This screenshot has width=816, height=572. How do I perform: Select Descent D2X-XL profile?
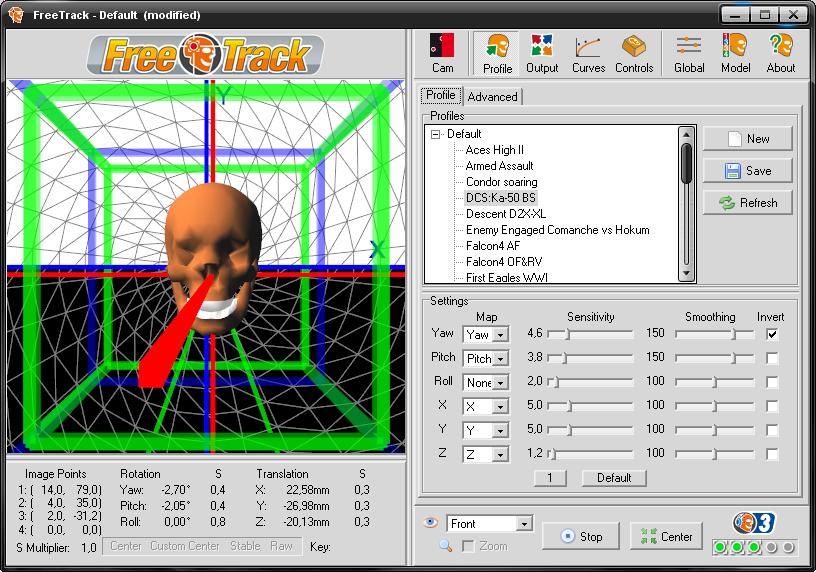click(x=506, y=214)
